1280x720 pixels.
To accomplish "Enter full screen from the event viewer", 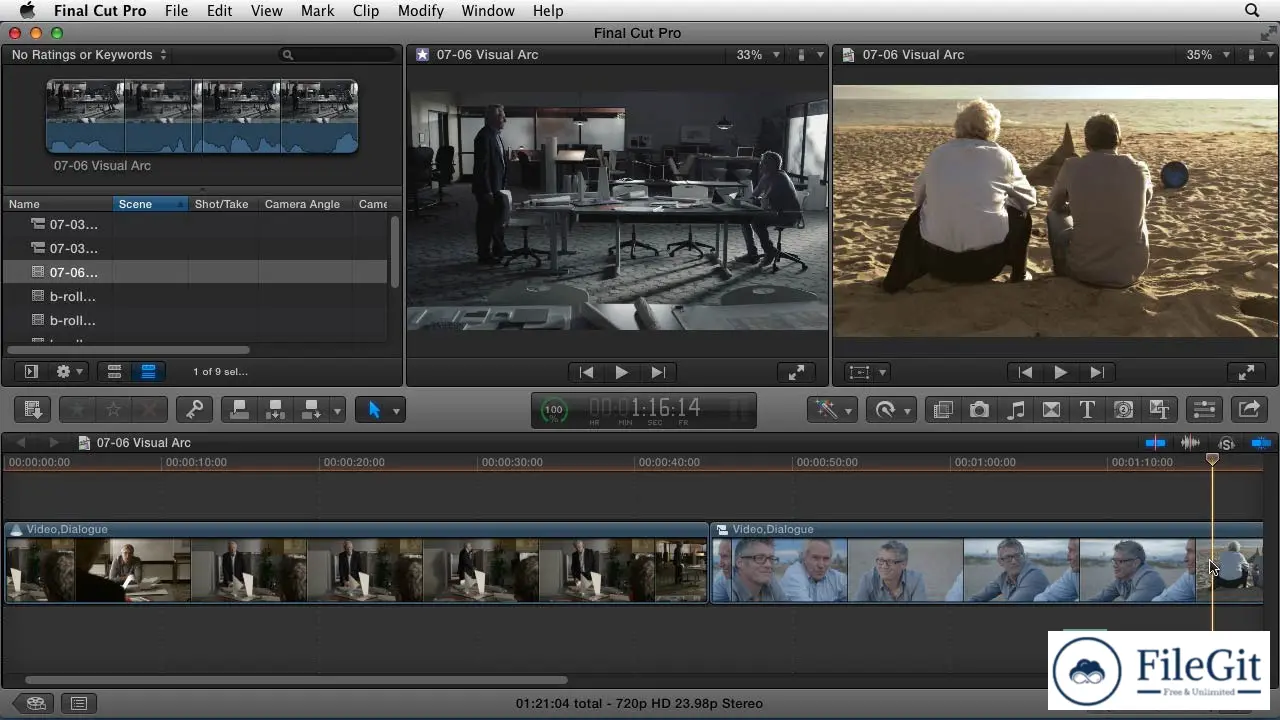I will (x=796, y=372).
